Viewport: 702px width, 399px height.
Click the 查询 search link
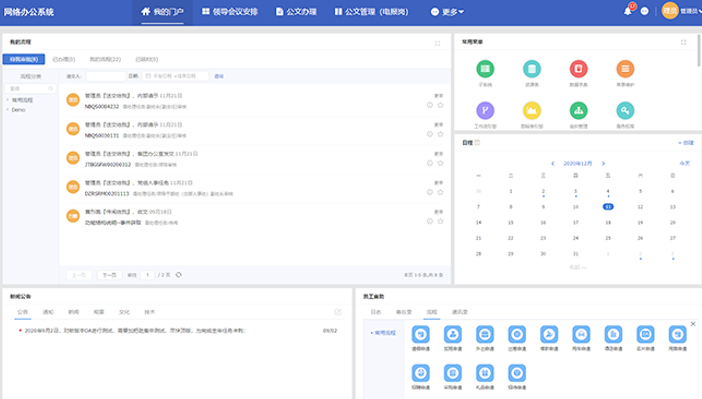click(219, 76)
